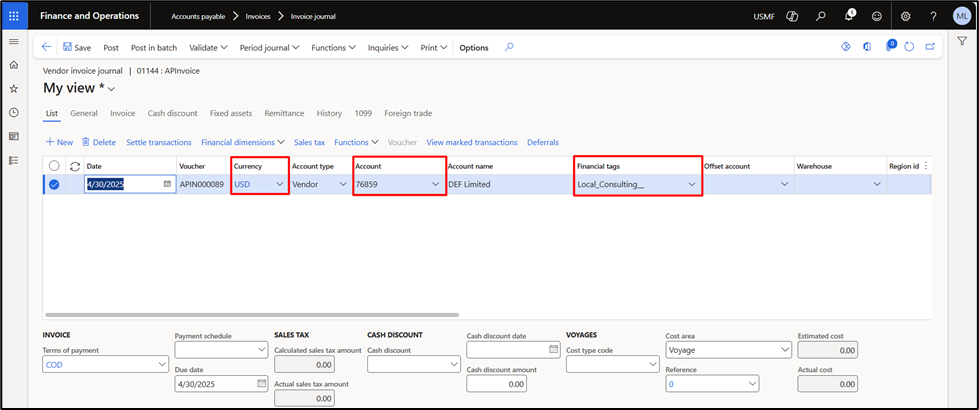
Task: Switch to the Fixed assets tab
Action: pyautogui.click(x=231, y=113)
